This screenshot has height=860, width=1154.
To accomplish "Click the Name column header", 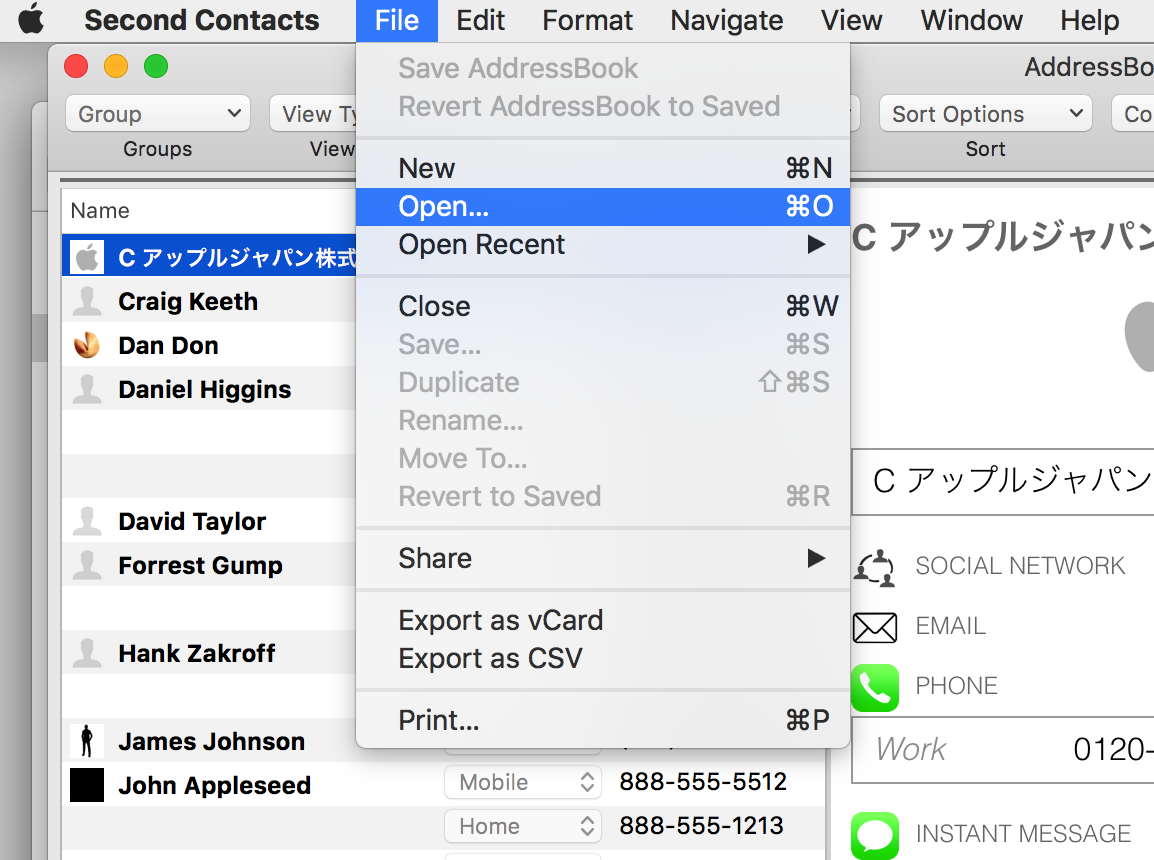I will pyautogui.click(x=209, y=210).
